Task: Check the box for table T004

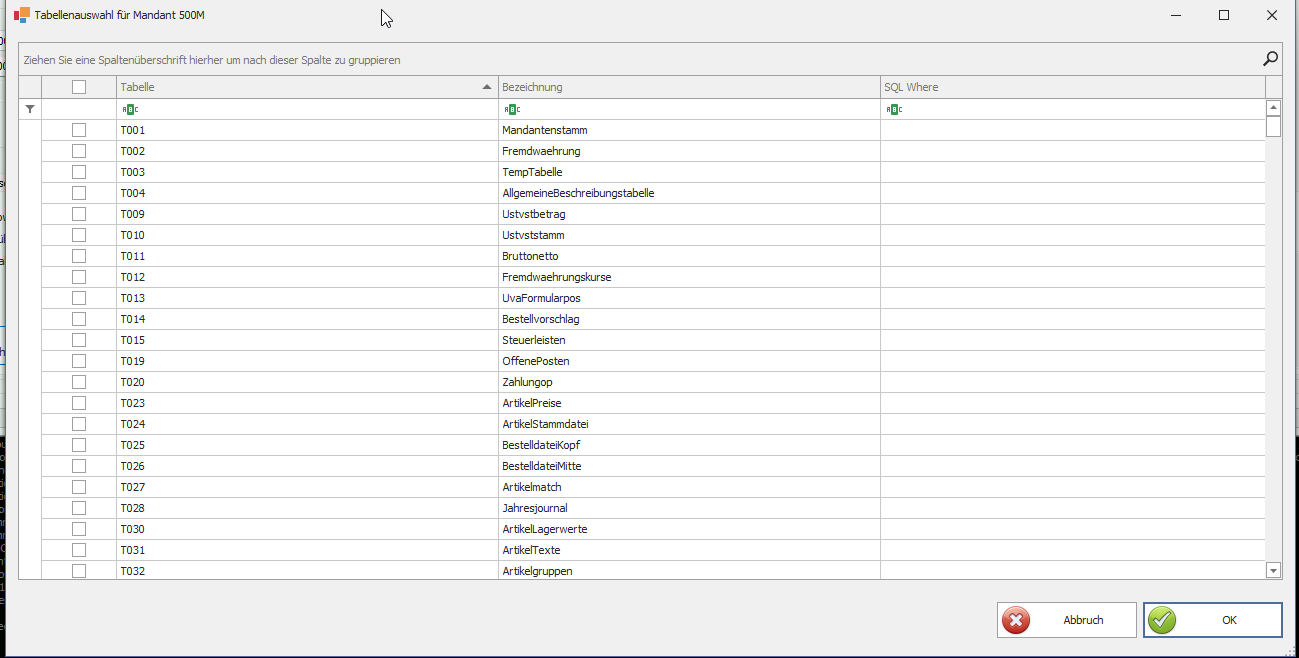Action: tap(79, 193)
